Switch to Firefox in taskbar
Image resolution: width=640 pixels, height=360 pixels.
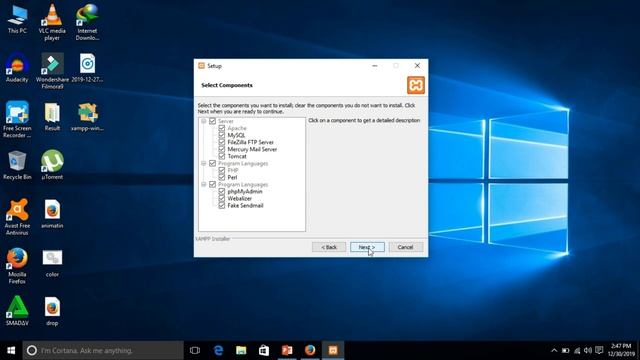pyautogui.click(x=310, y=351)
